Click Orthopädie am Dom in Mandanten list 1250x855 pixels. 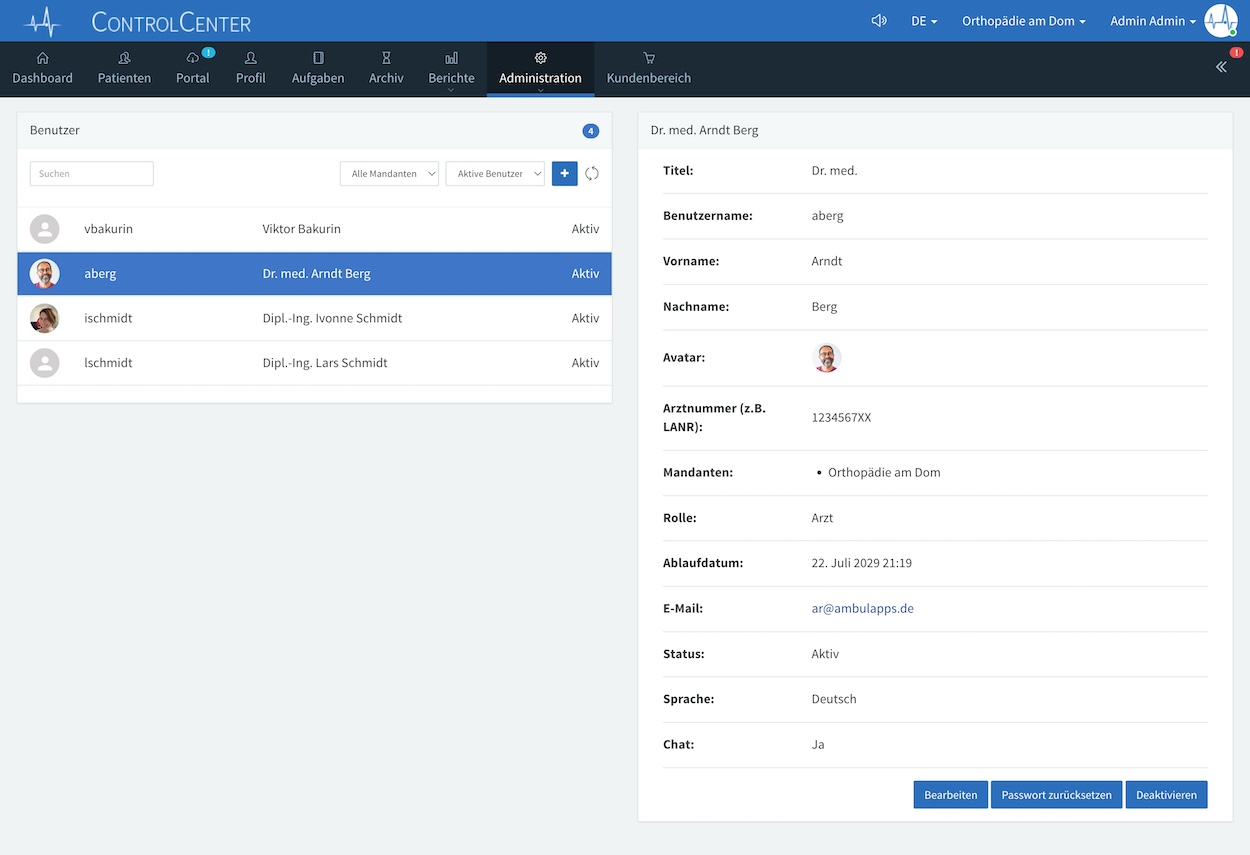884,472
